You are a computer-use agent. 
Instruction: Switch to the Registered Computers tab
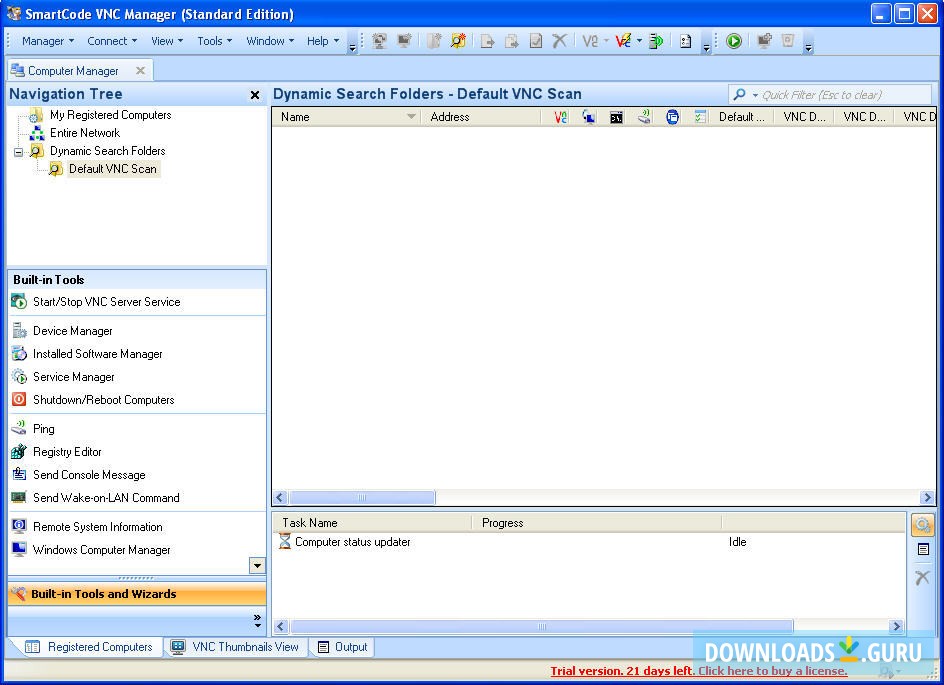(x=88, y=646)
